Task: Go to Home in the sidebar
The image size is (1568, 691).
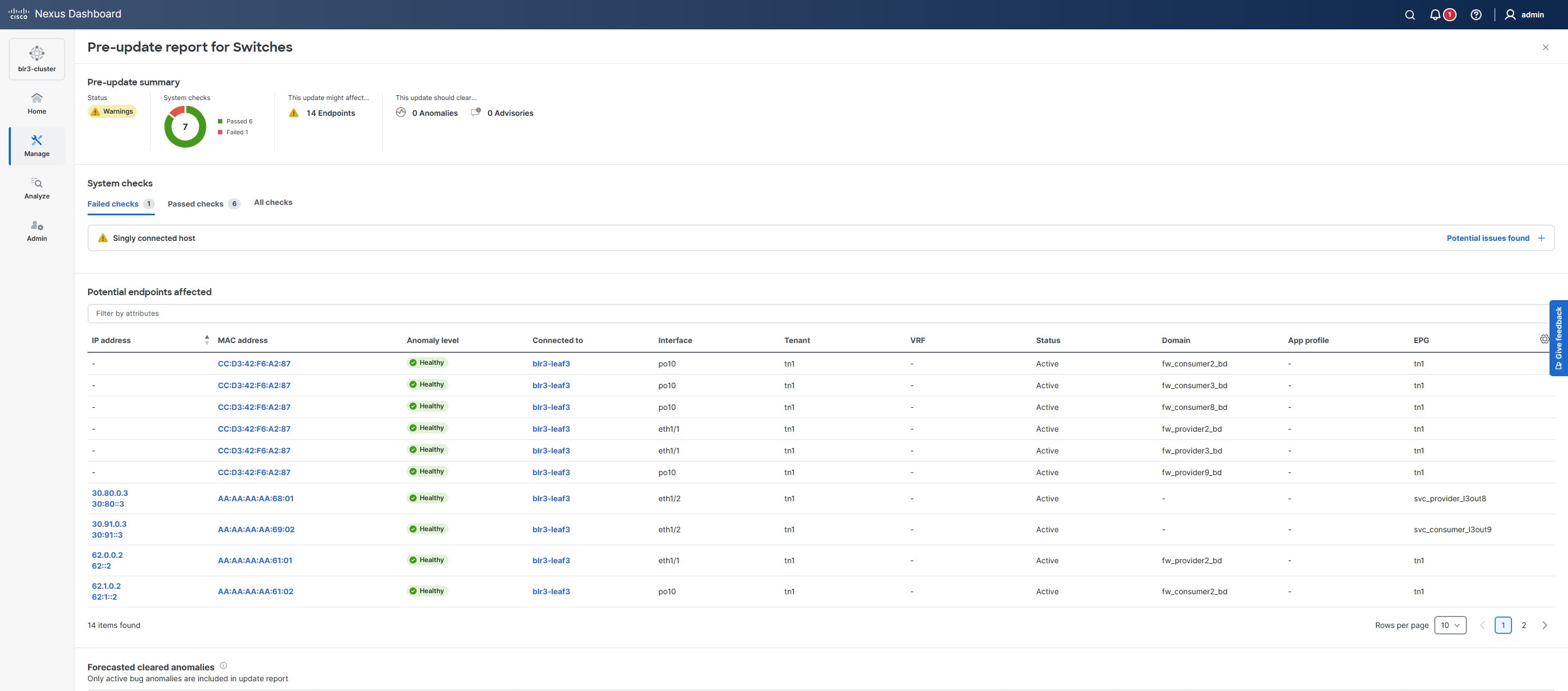Action: [36, 103]
